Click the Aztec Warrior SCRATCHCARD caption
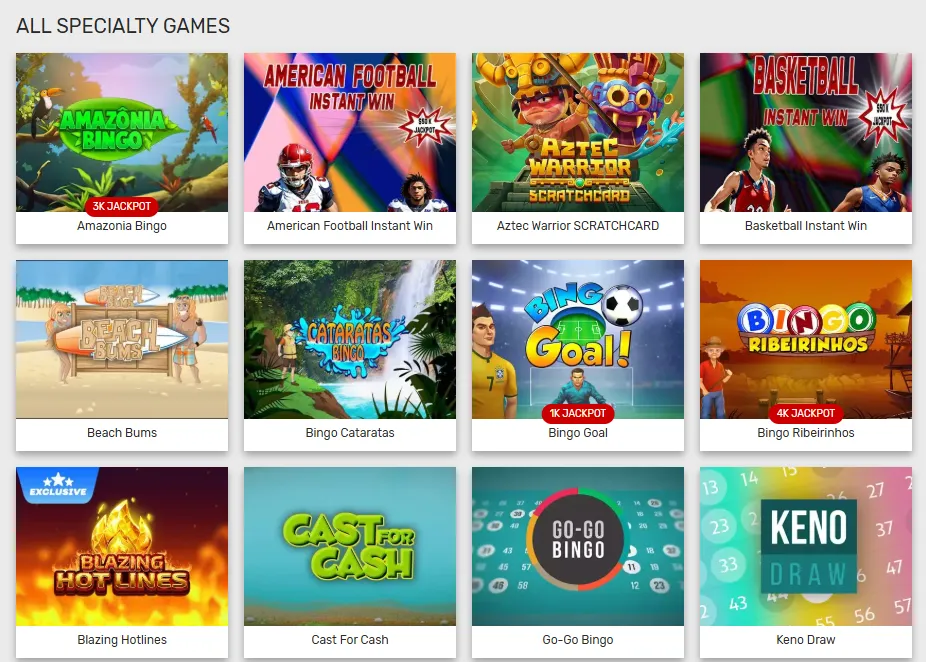Viewport: 926px width, 662px height. click(578, 226)
